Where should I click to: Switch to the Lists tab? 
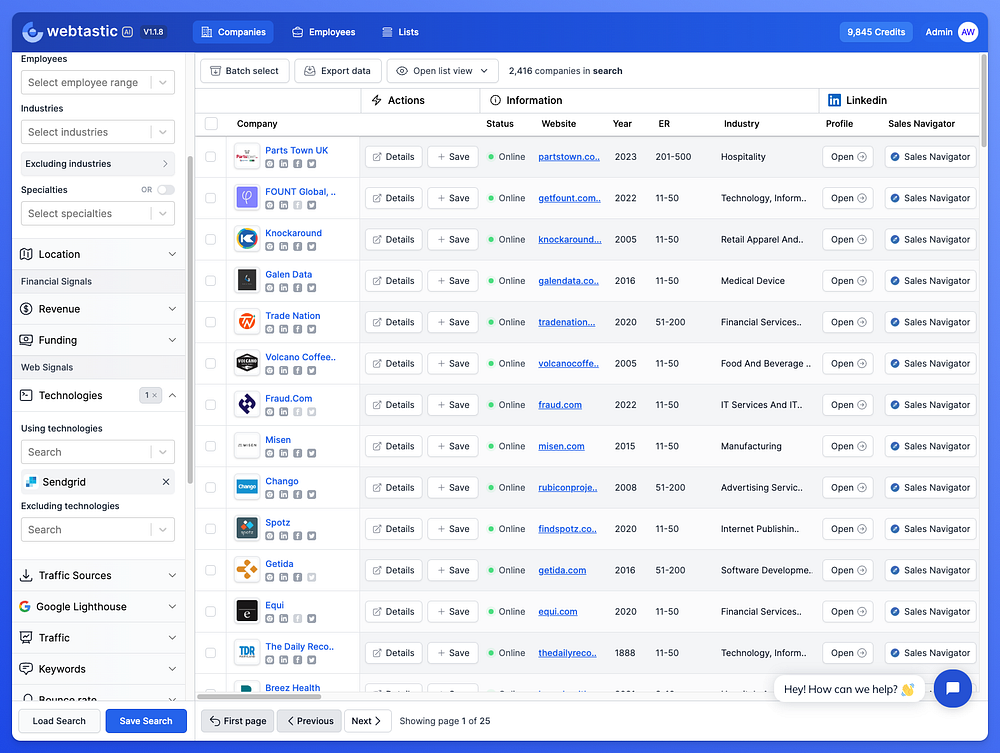click(x=401, y=32)
